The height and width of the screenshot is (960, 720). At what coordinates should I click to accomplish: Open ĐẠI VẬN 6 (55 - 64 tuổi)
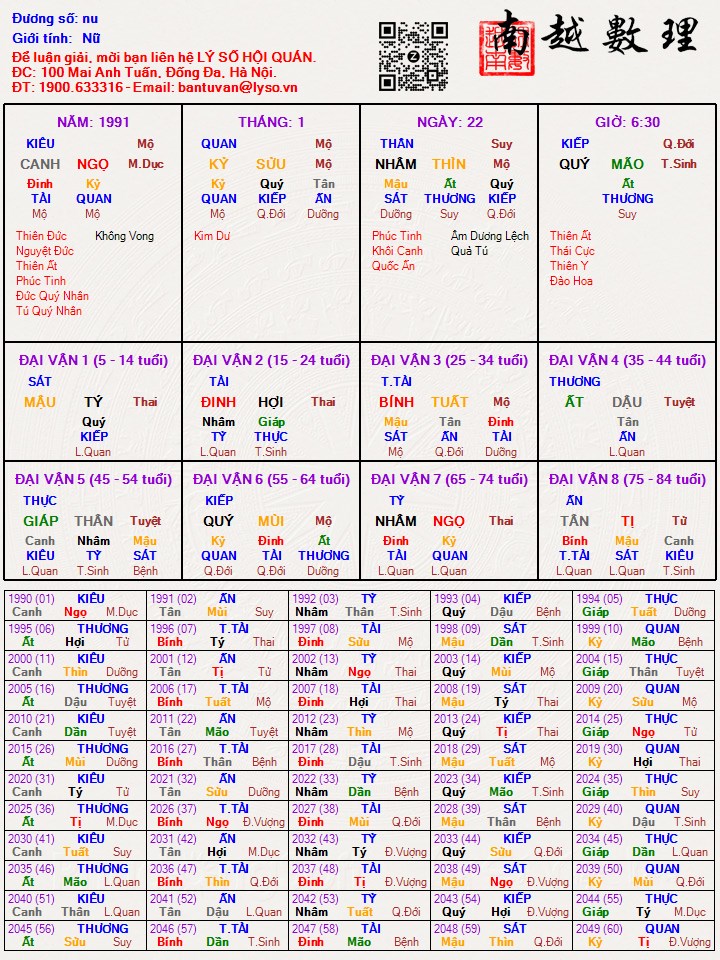click(271, 479)
